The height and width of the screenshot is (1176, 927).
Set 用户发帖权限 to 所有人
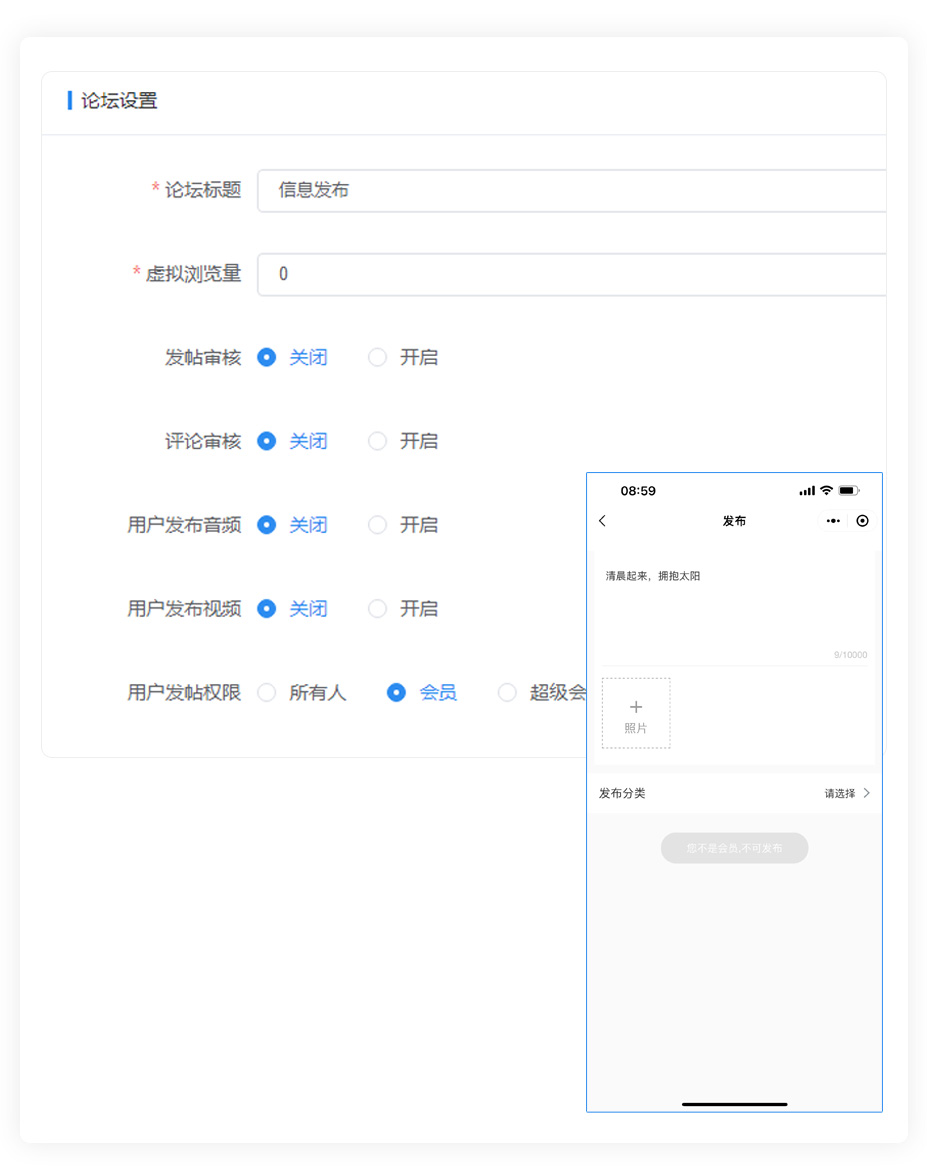click(267, 693)
